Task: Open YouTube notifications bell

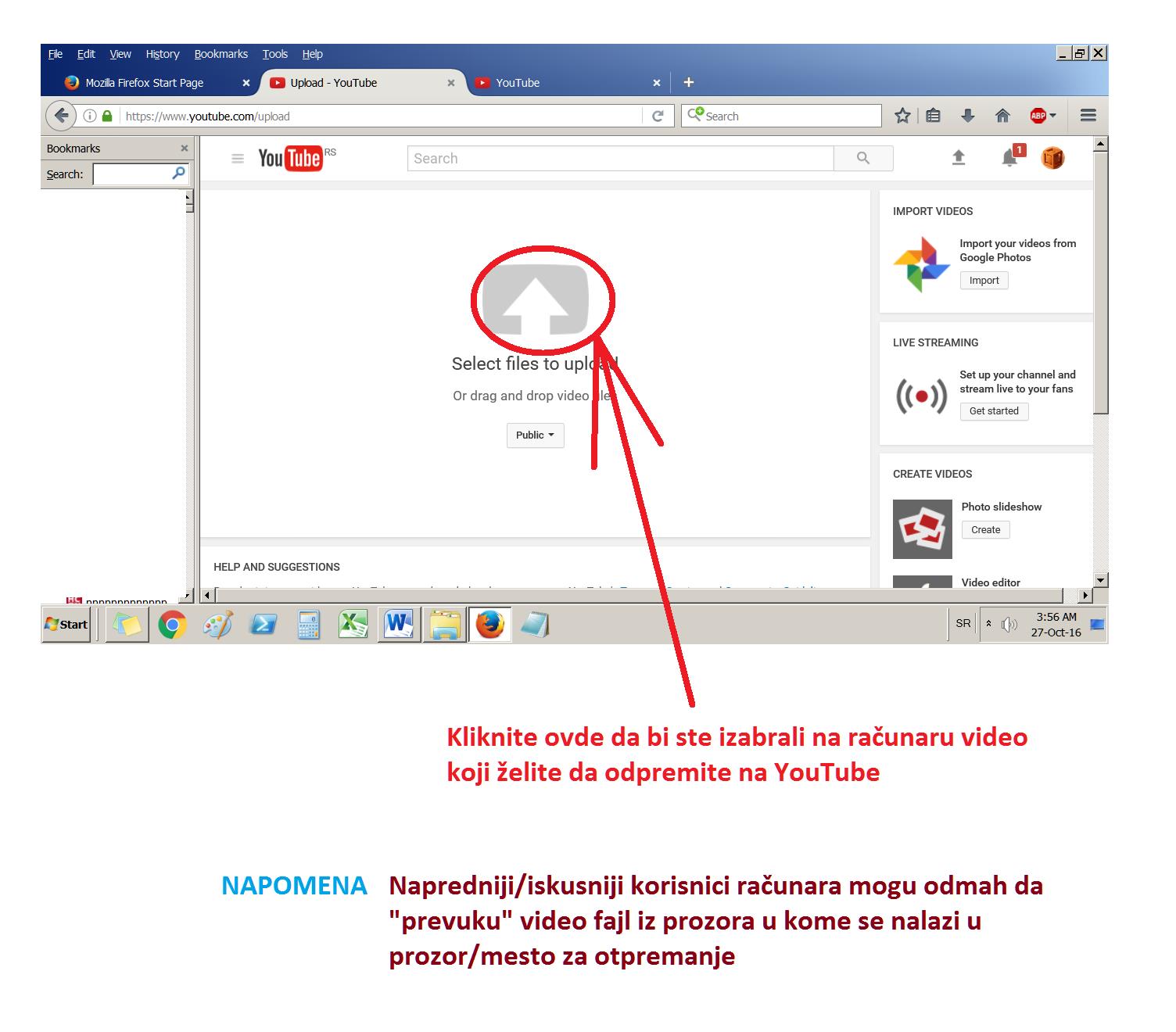Action: pos(1009,159)
